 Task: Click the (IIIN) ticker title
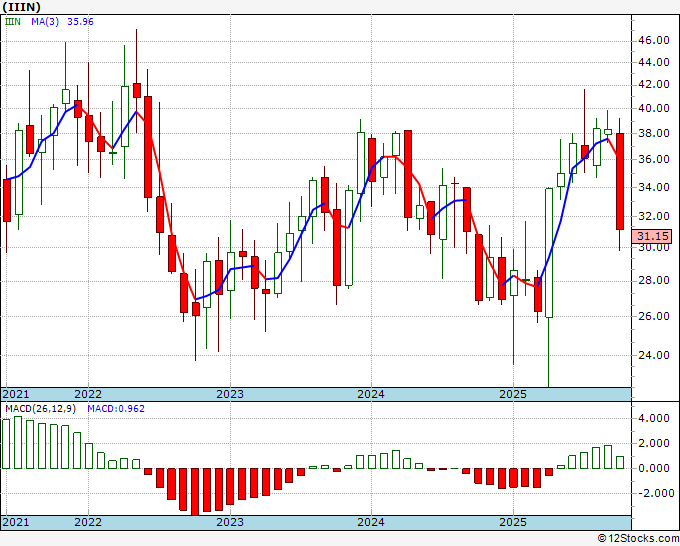(22, 7)
